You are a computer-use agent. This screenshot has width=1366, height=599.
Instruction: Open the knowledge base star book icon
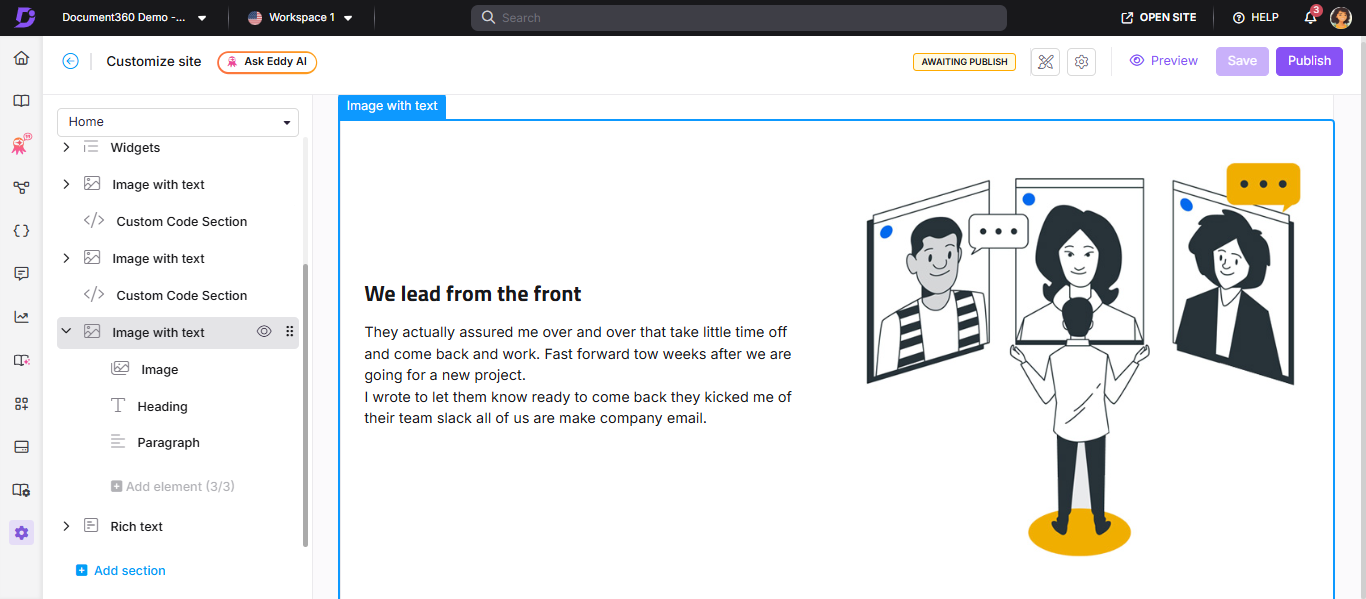tap(21, 360)
